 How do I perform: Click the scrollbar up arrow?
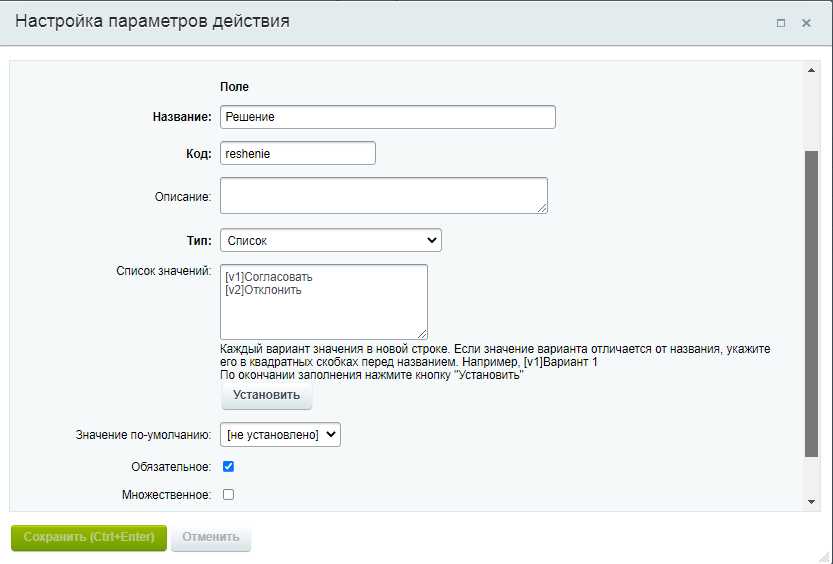click(811, 70)
